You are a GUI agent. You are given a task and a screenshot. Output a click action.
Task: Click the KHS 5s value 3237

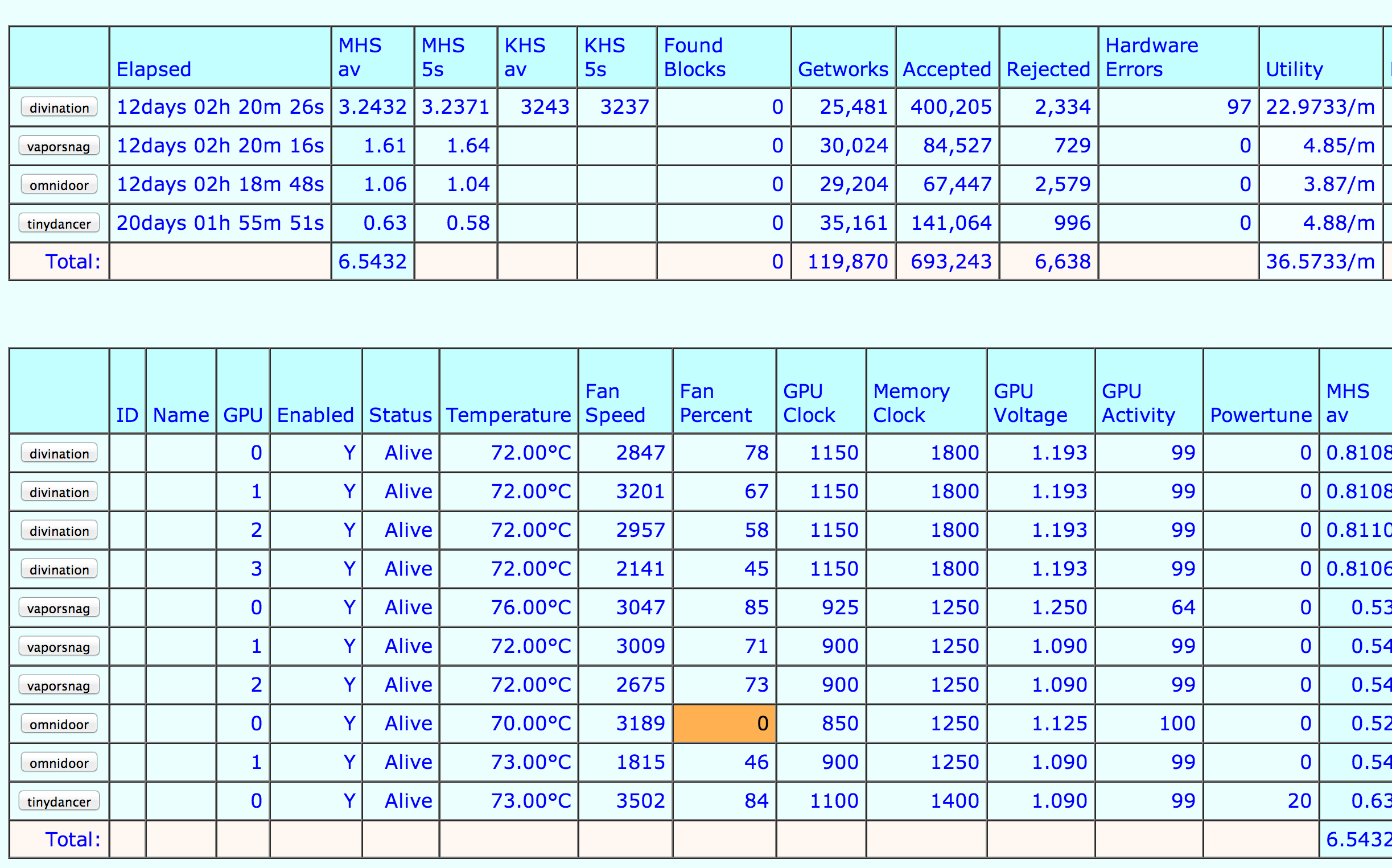pyautogui.click(x=625, y=107)
